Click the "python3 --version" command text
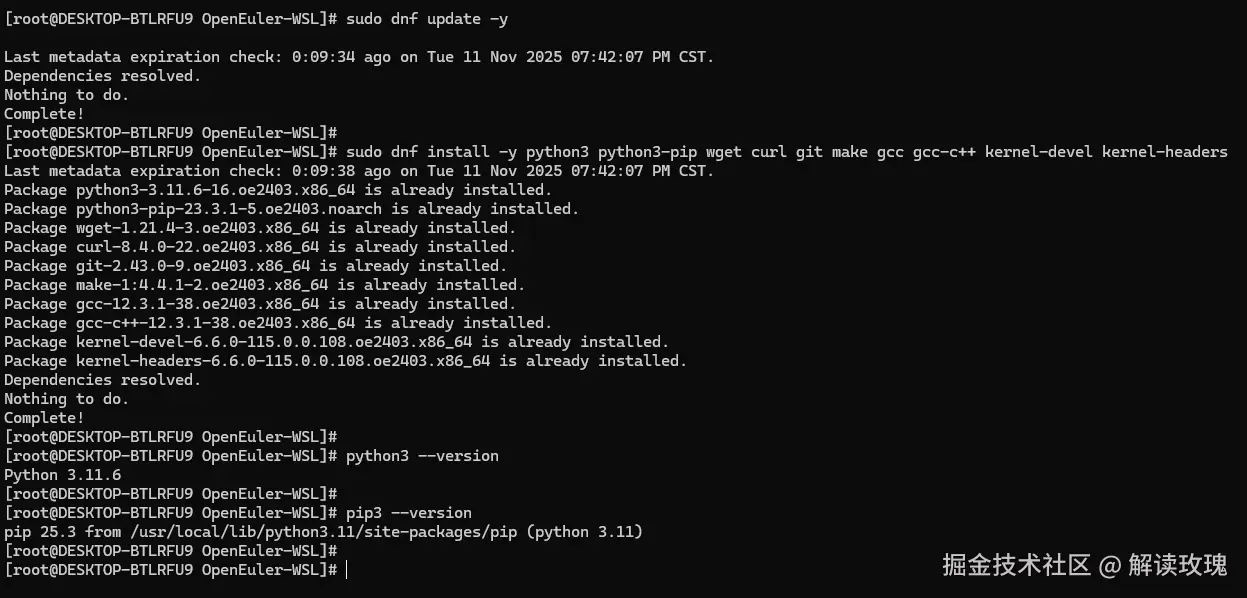This screenshot has height=598, width=1247. 422,456
